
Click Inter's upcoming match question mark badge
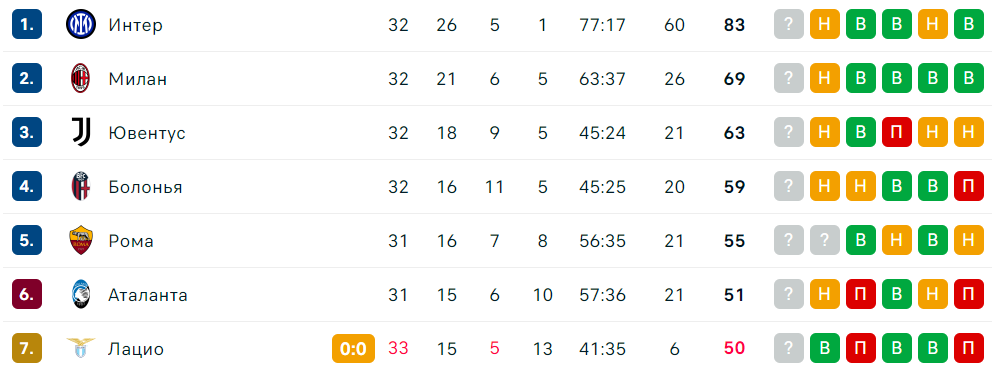coord(789,25)
